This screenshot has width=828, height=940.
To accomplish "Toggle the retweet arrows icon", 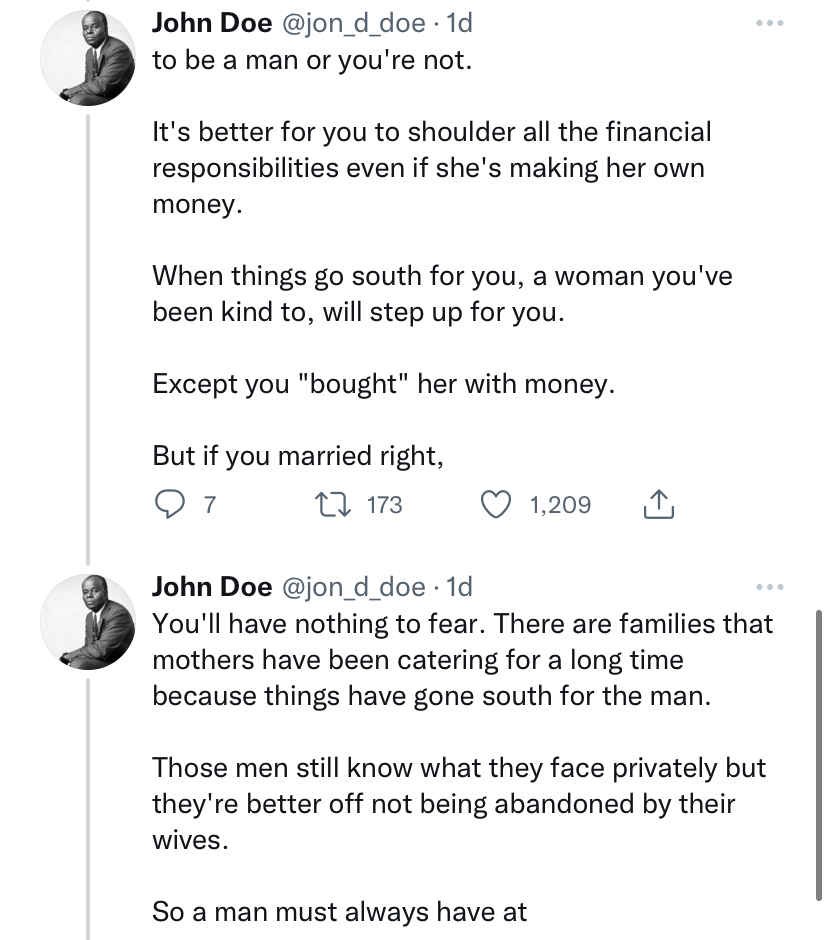I will tap(337, 505).
